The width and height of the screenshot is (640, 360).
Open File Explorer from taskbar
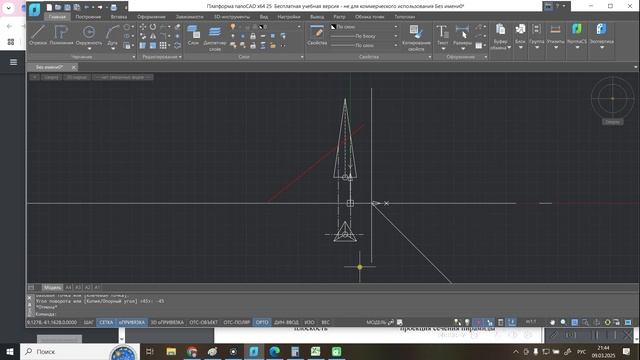(x=171, y=351)
